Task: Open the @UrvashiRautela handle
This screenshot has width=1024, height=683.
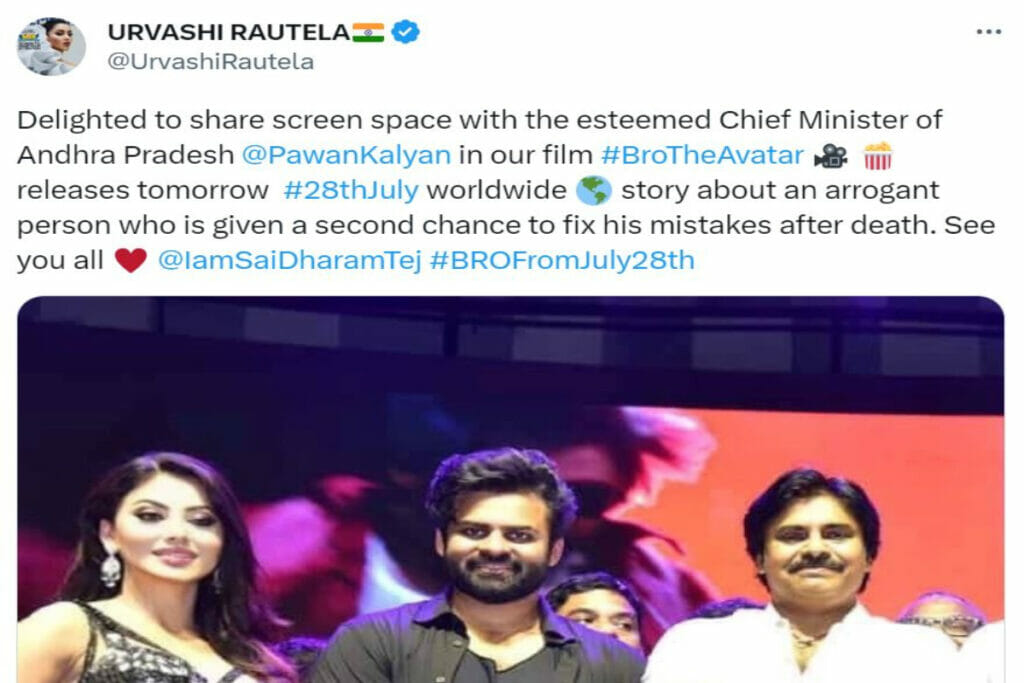Action: [x=210, y=61]
